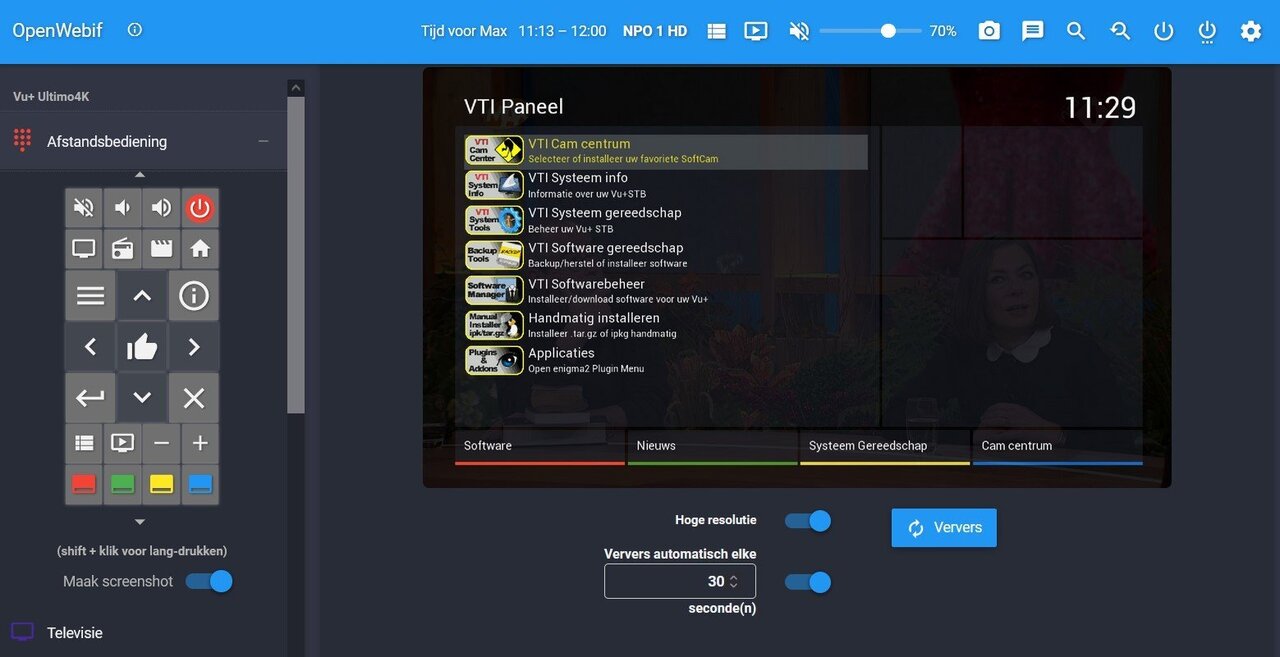Enable the Hoge resolutie toggle

click(x=807, y=520)
